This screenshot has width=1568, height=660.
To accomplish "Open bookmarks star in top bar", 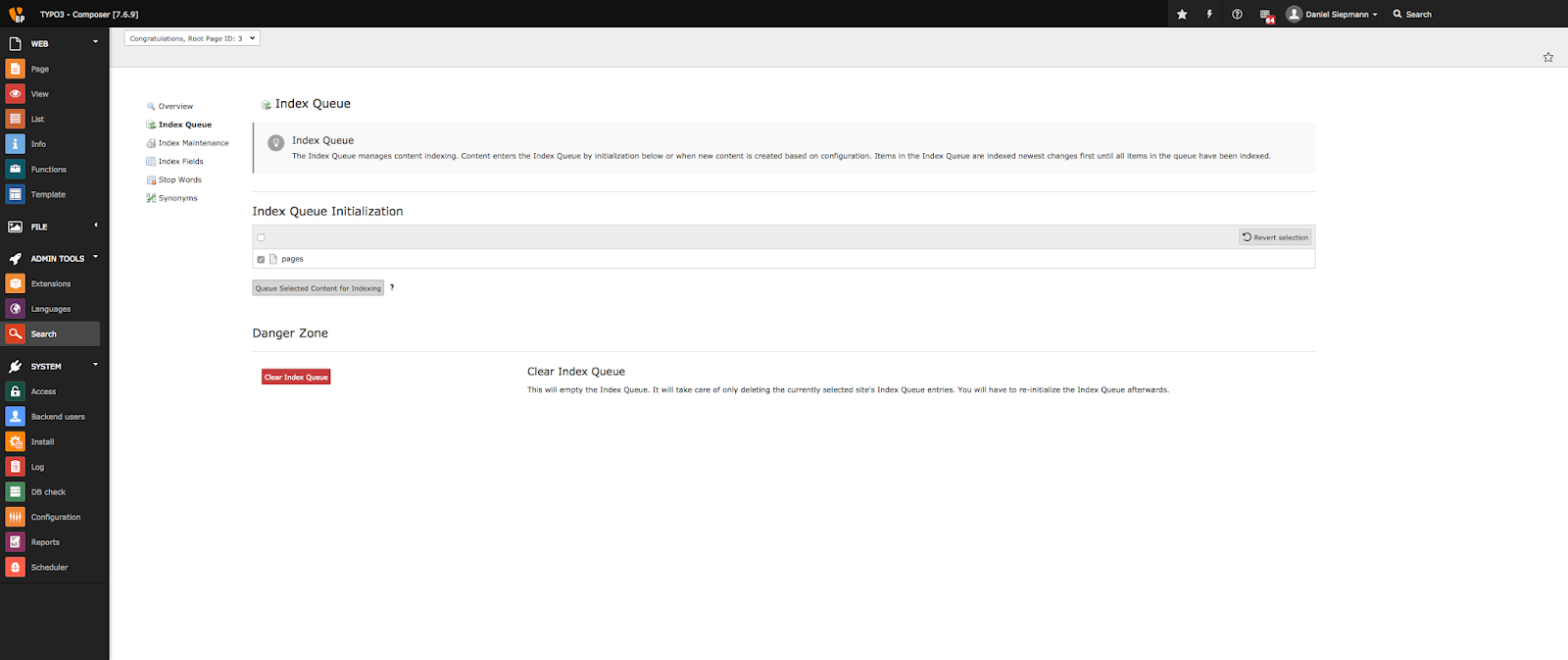I will point(1182,14).
